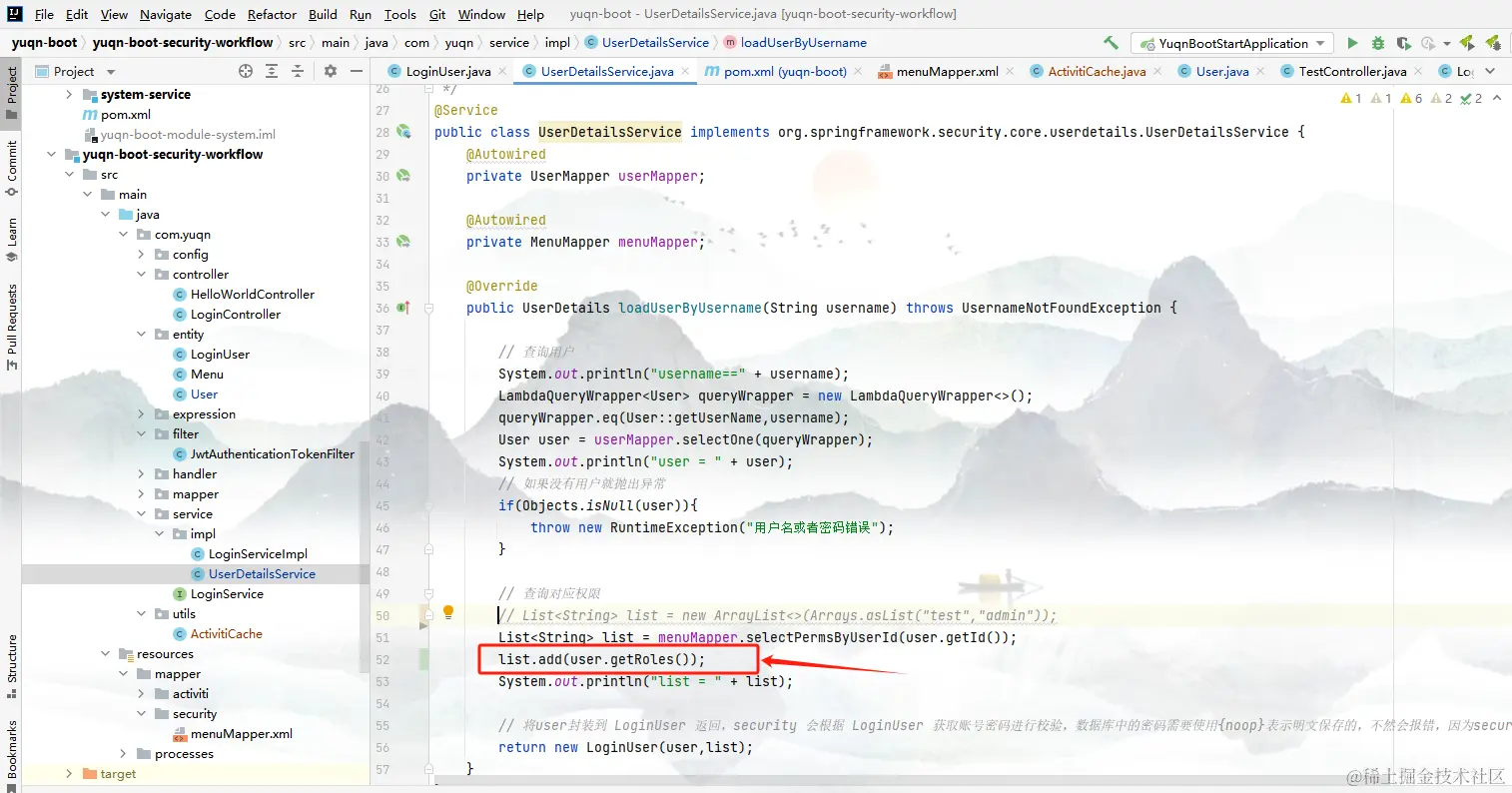
Task: Open the Structure tool window
Action: [x=12, y=666]
